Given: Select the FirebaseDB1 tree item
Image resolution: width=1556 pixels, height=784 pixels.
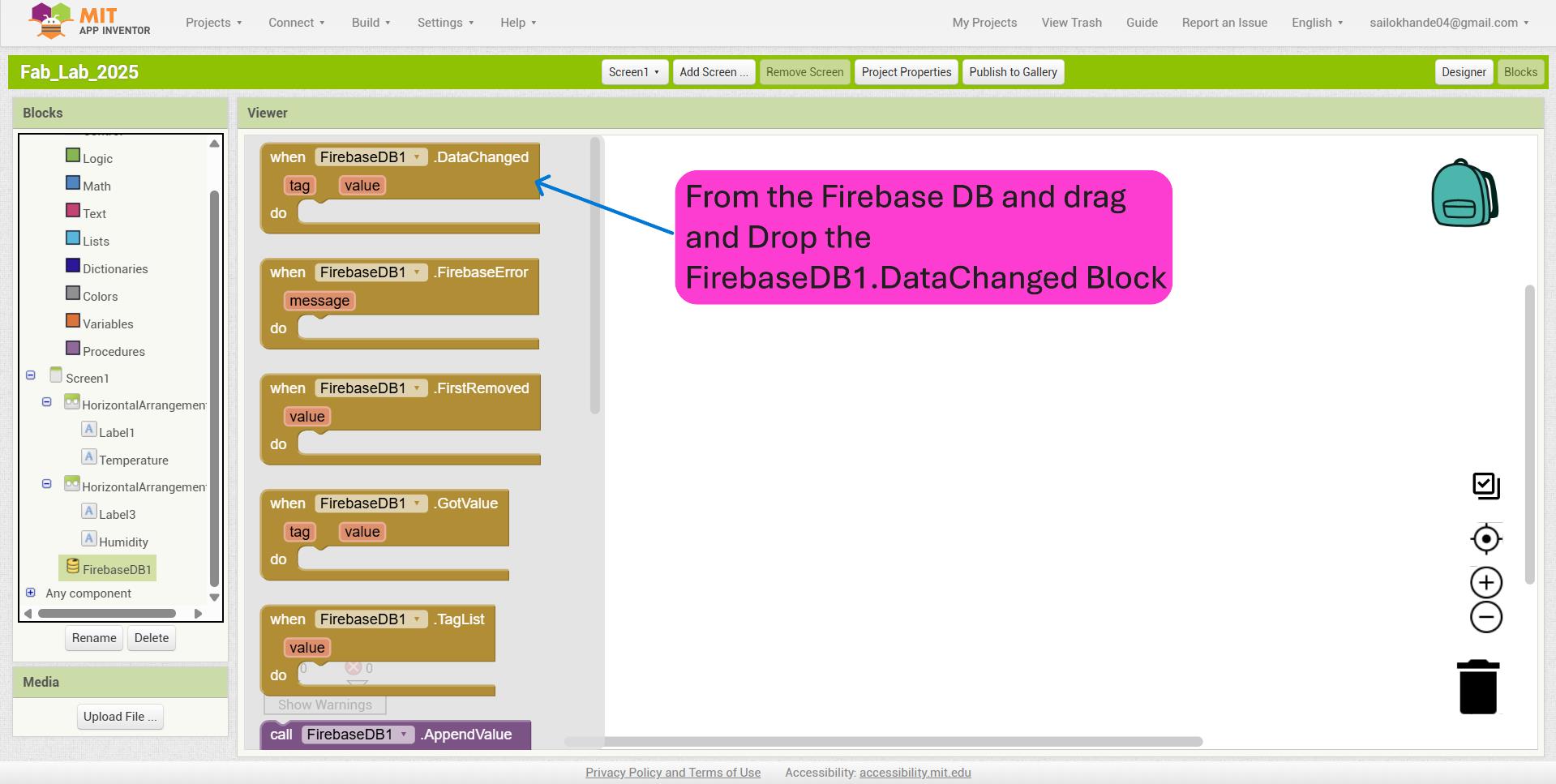Looking at the screenshot, I should (x=108, y=568).
